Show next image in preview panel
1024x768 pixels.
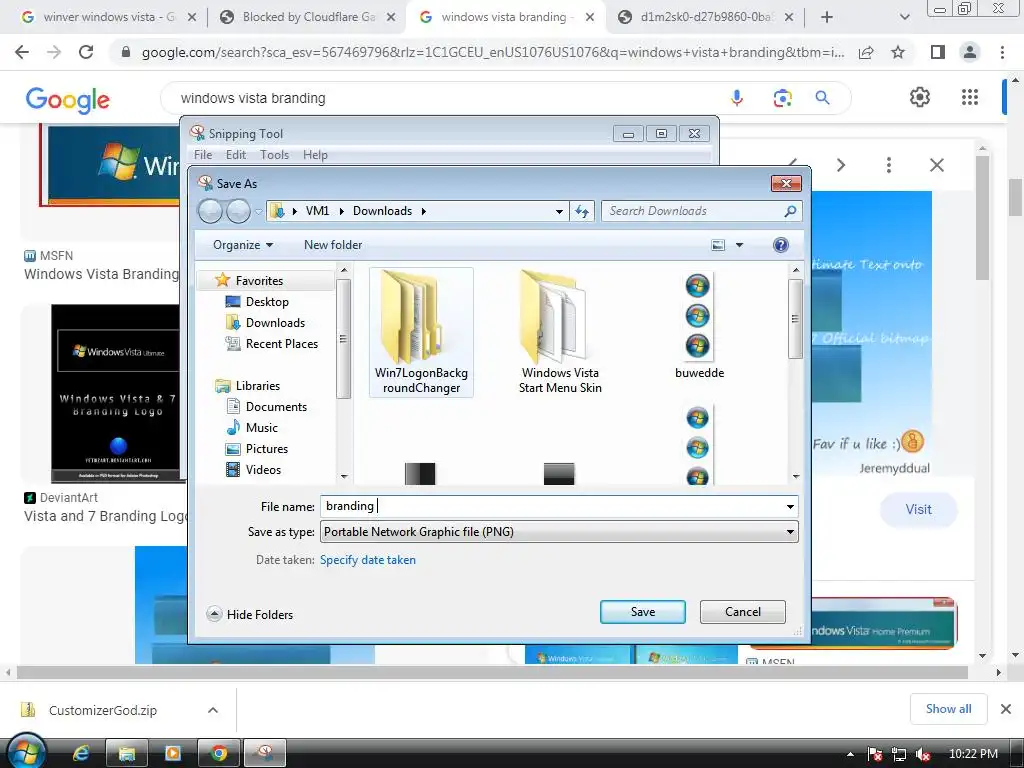841,165
